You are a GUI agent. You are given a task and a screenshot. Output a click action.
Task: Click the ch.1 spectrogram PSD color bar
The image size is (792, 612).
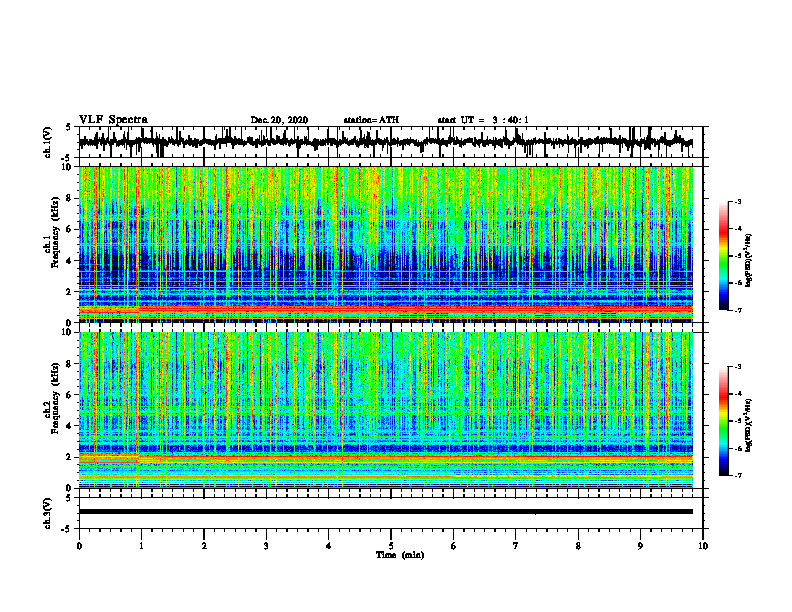point(723,256)
